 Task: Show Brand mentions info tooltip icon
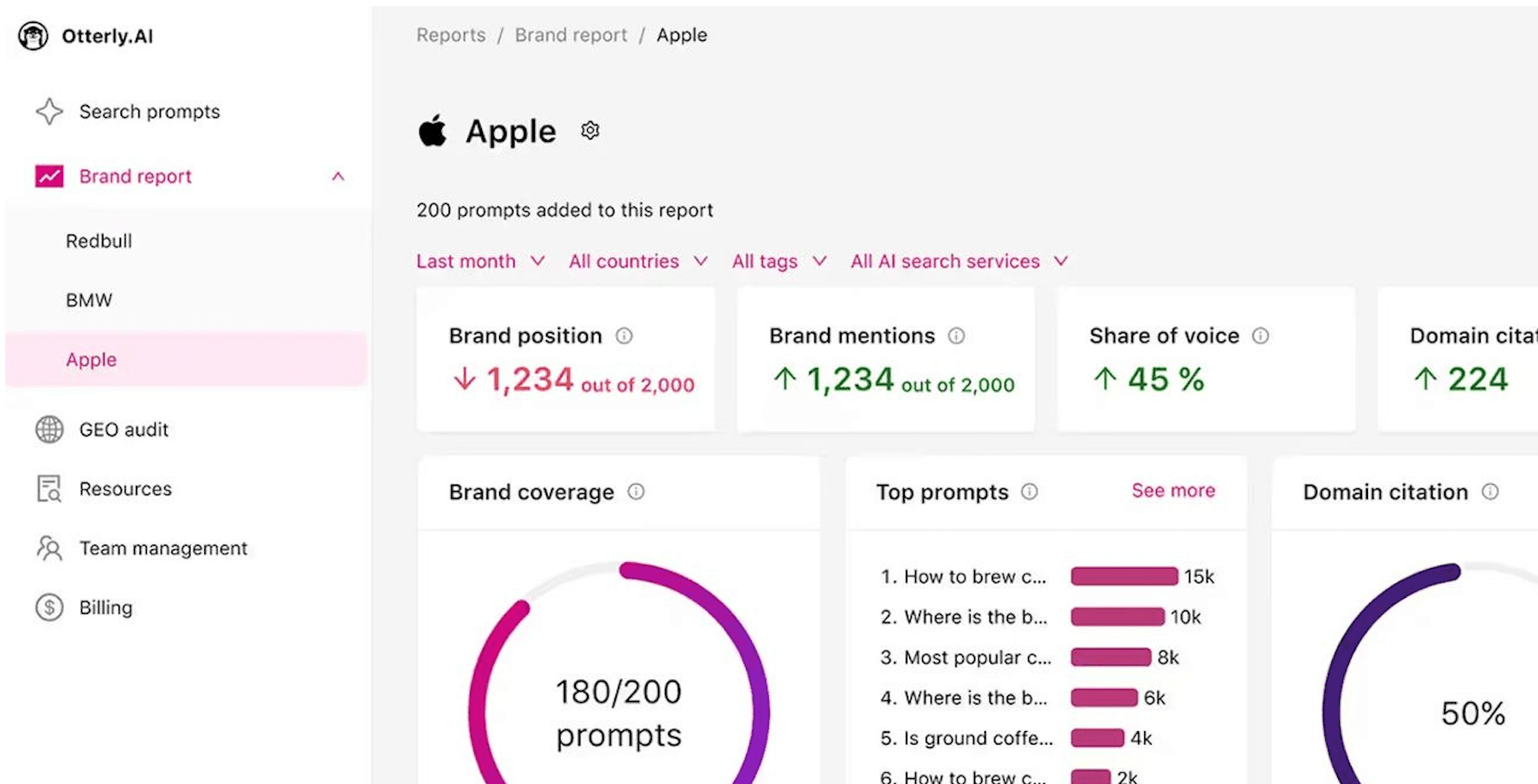pyautogui.click(x=956, y=336)
